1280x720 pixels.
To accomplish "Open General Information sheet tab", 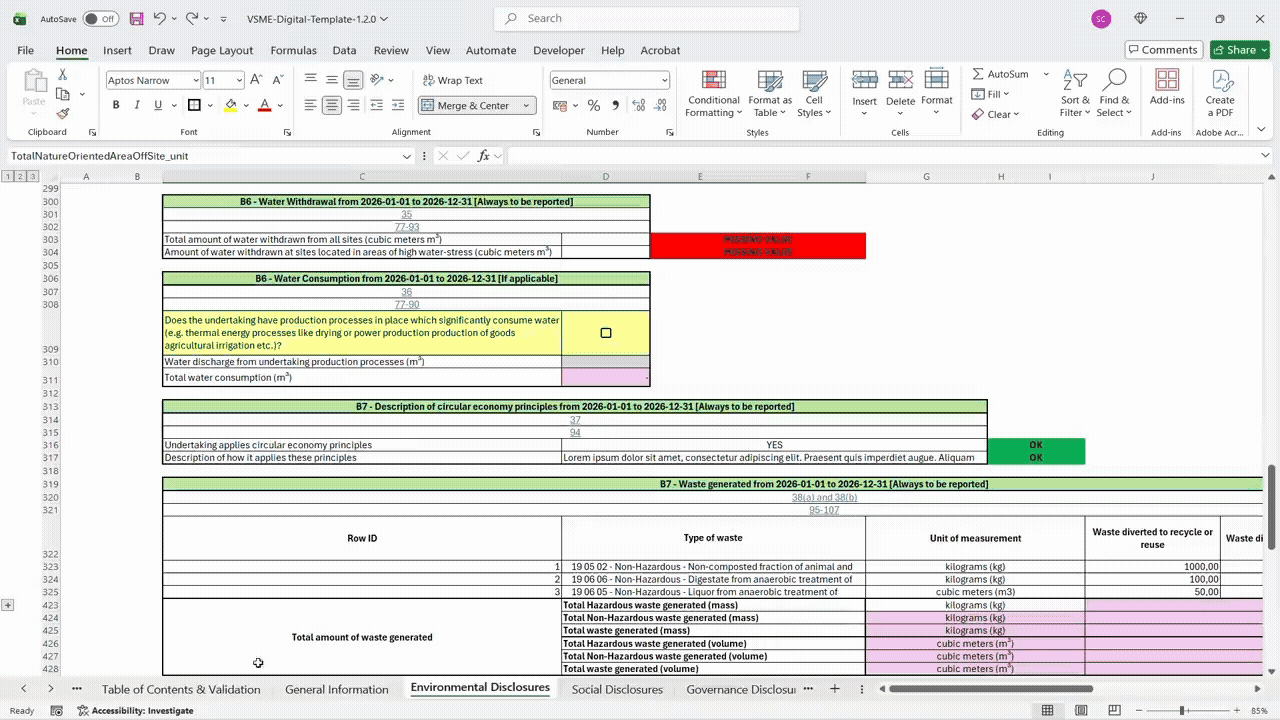I will click(x=336, y=689).
